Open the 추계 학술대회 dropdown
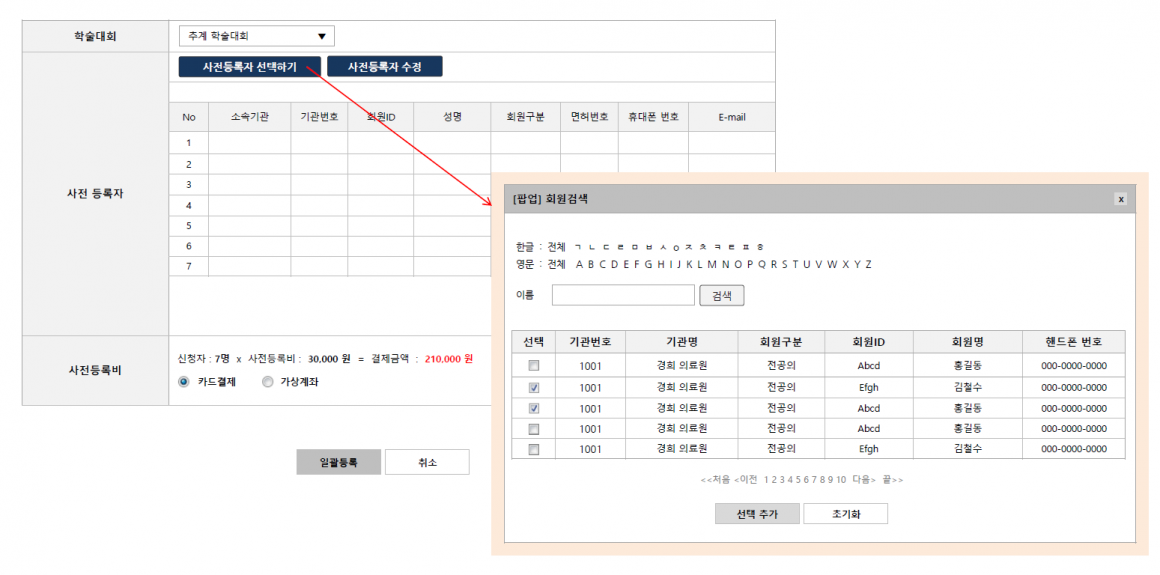 (x=257, y=36)
